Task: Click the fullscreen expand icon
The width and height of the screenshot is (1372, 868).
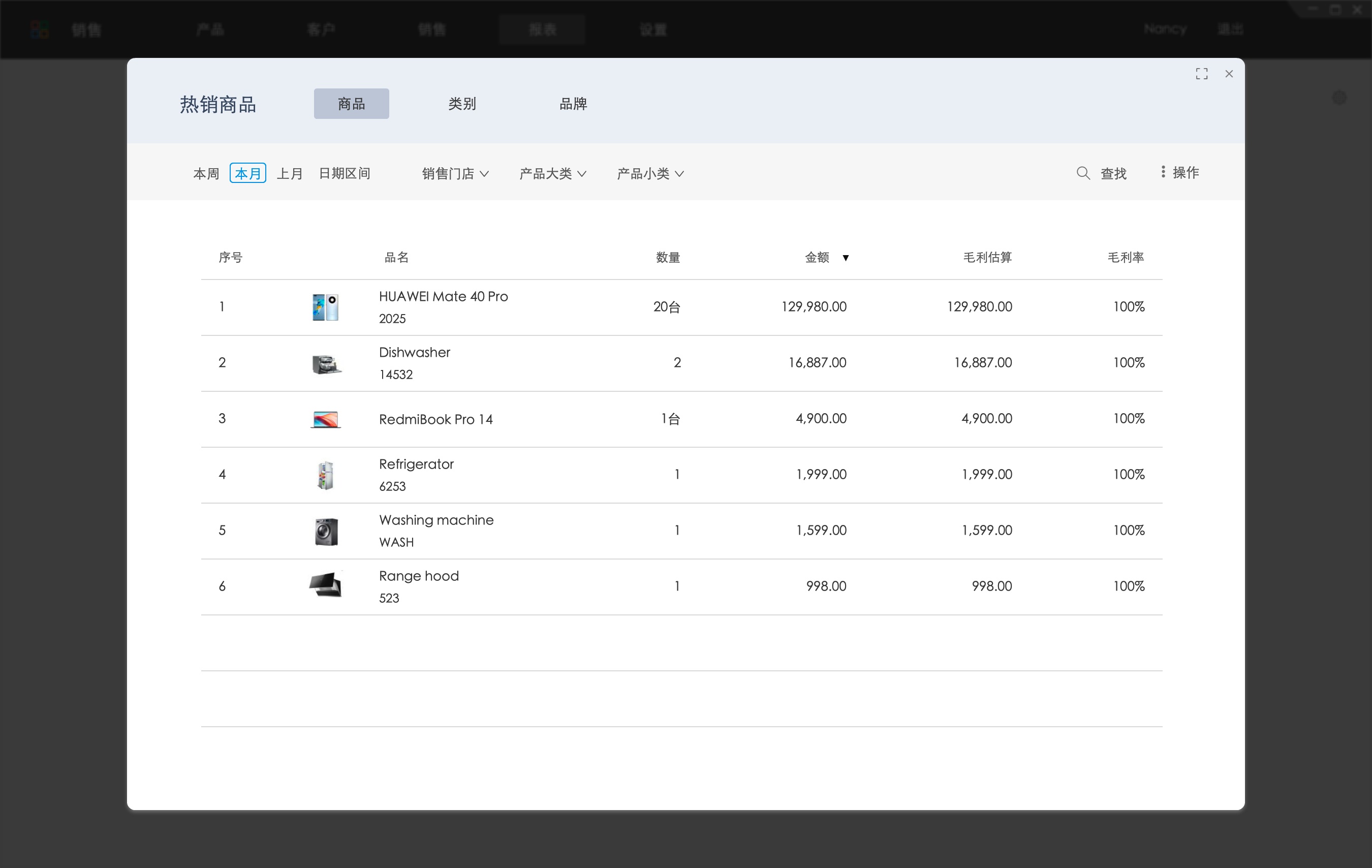Action: coord(1201,73)
